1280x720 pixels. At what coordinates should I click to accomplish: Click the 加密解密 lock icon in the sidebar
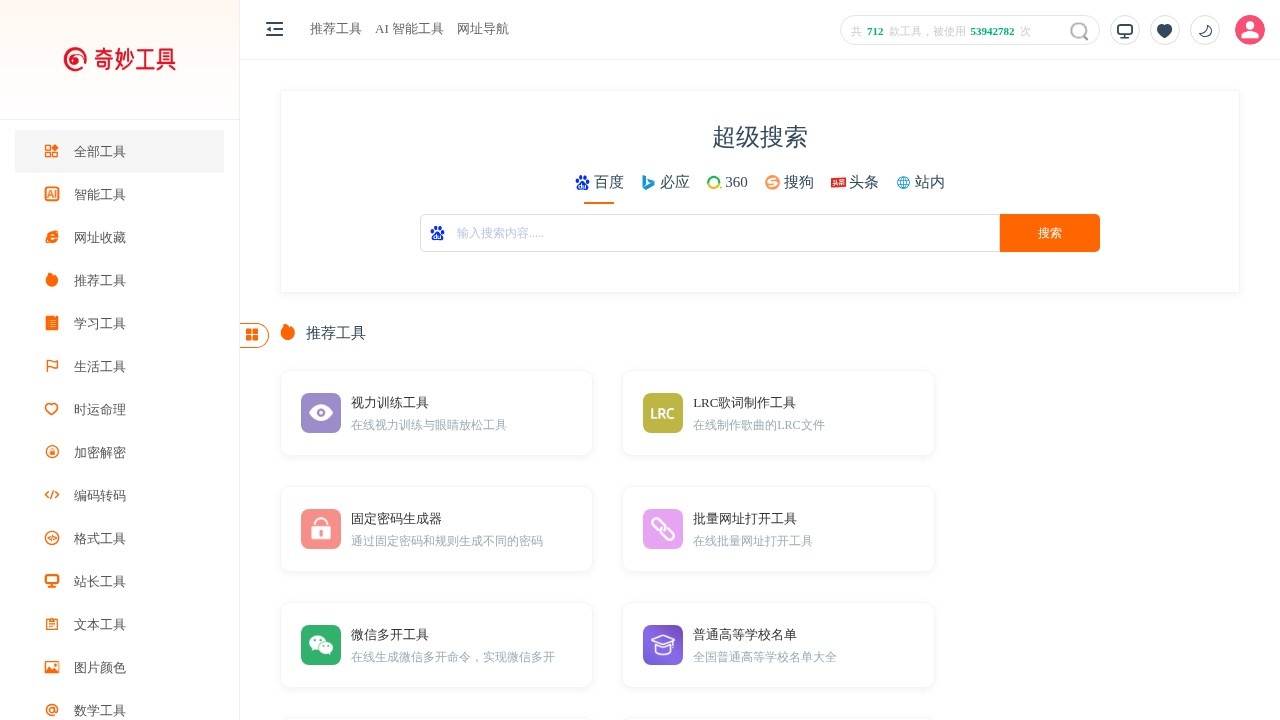(52, 452)
